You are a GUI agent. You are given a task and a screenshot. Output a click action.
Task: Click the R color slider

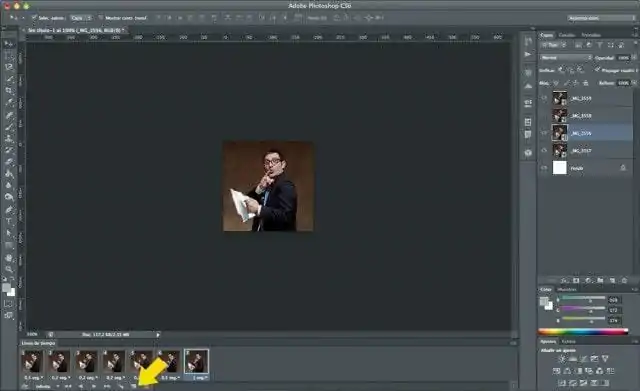[x=583, y=300]
